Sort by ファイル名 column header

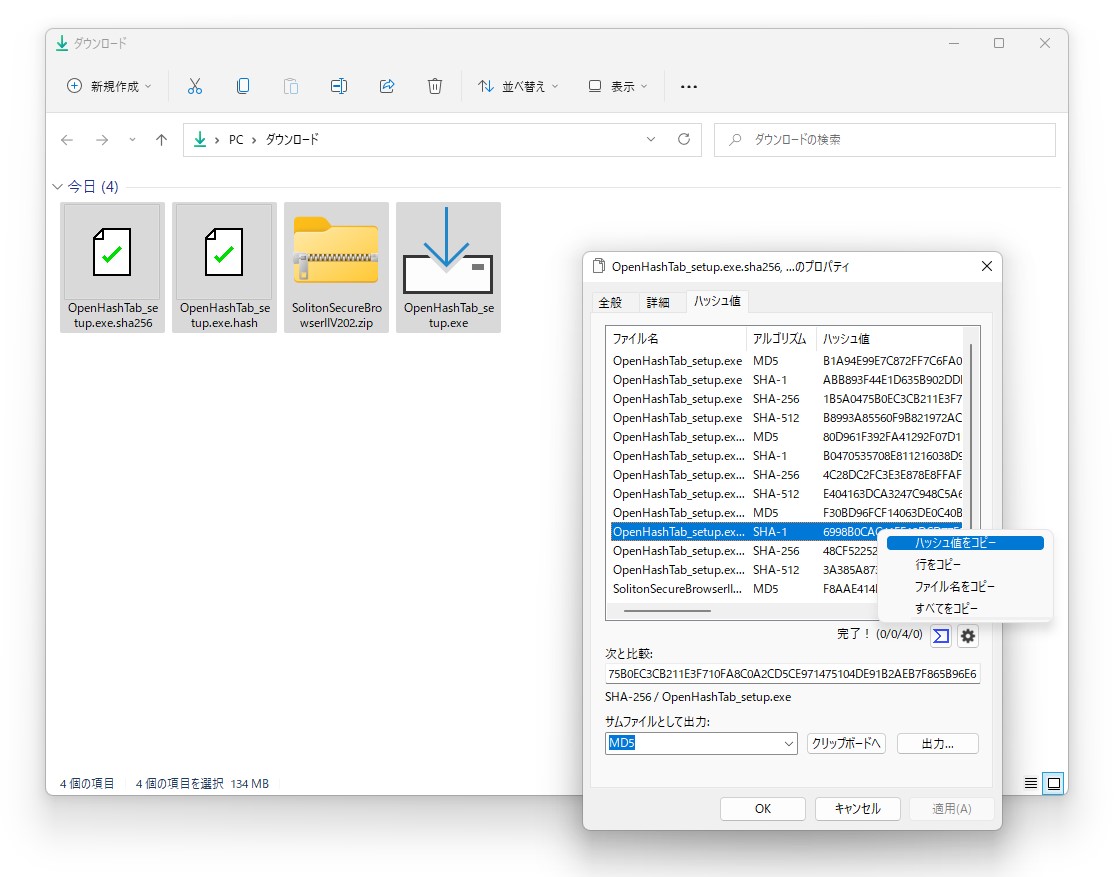[x=675, y=339]
